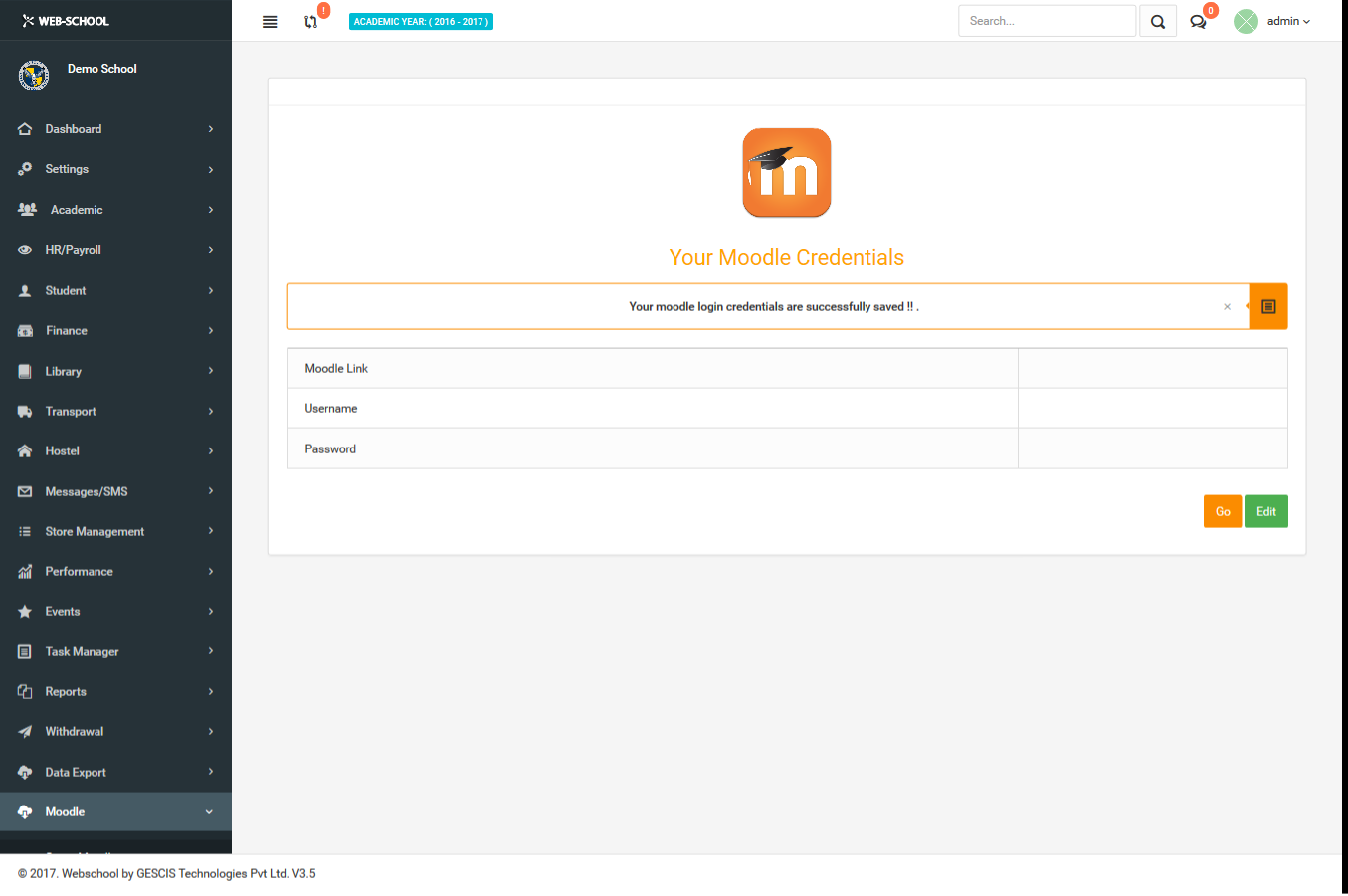Dismiss the credentials saved alert

pyautogui.click(x=1227, y=307)
